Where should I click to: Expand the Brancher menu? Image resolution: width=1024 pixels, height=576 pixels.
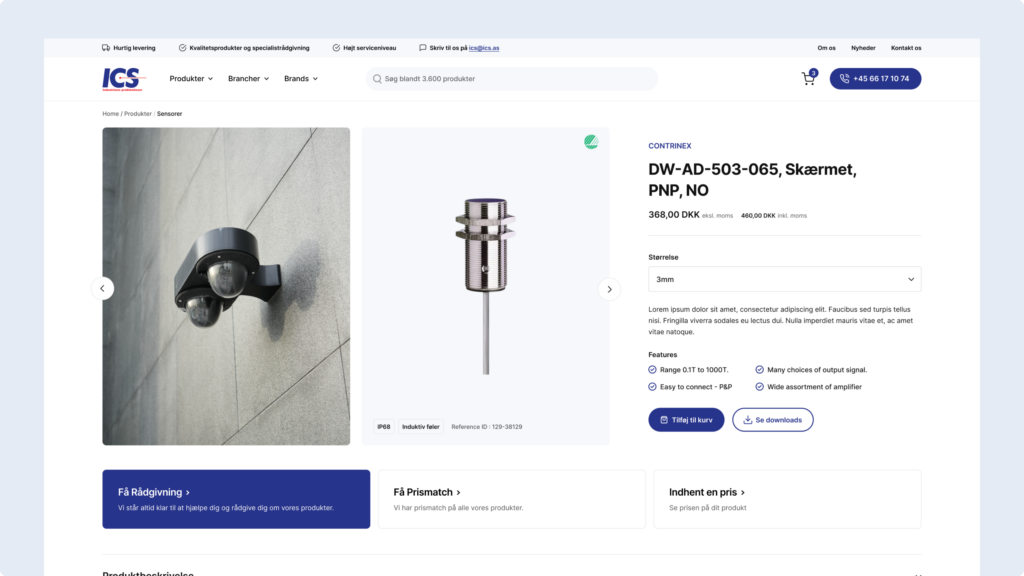[248, 79]
